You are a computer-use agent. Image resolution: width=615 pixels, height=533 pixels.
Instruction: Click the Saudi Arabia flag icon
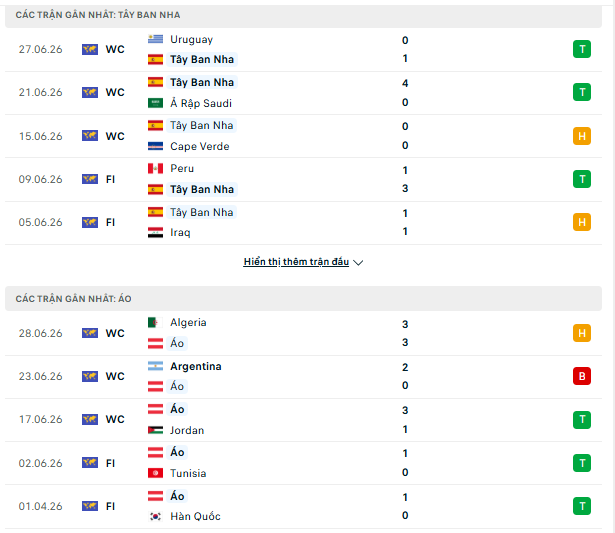155,103
